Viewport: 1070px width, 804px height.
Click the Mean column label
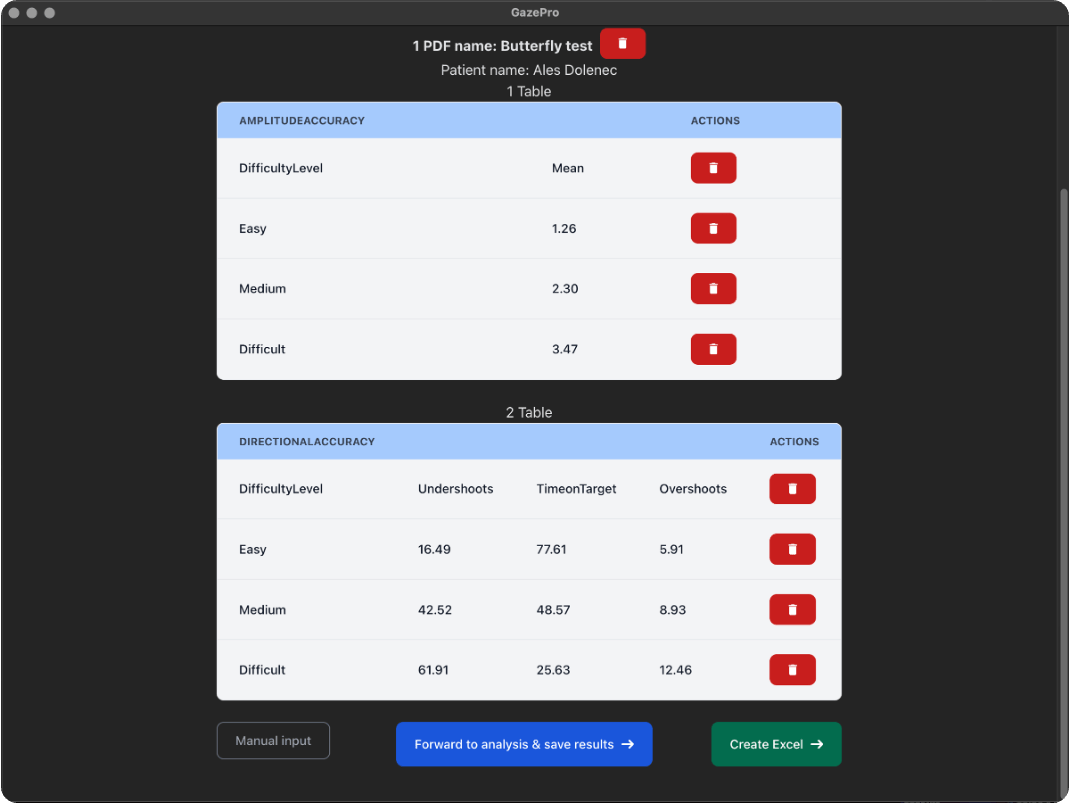coord(568,168)
